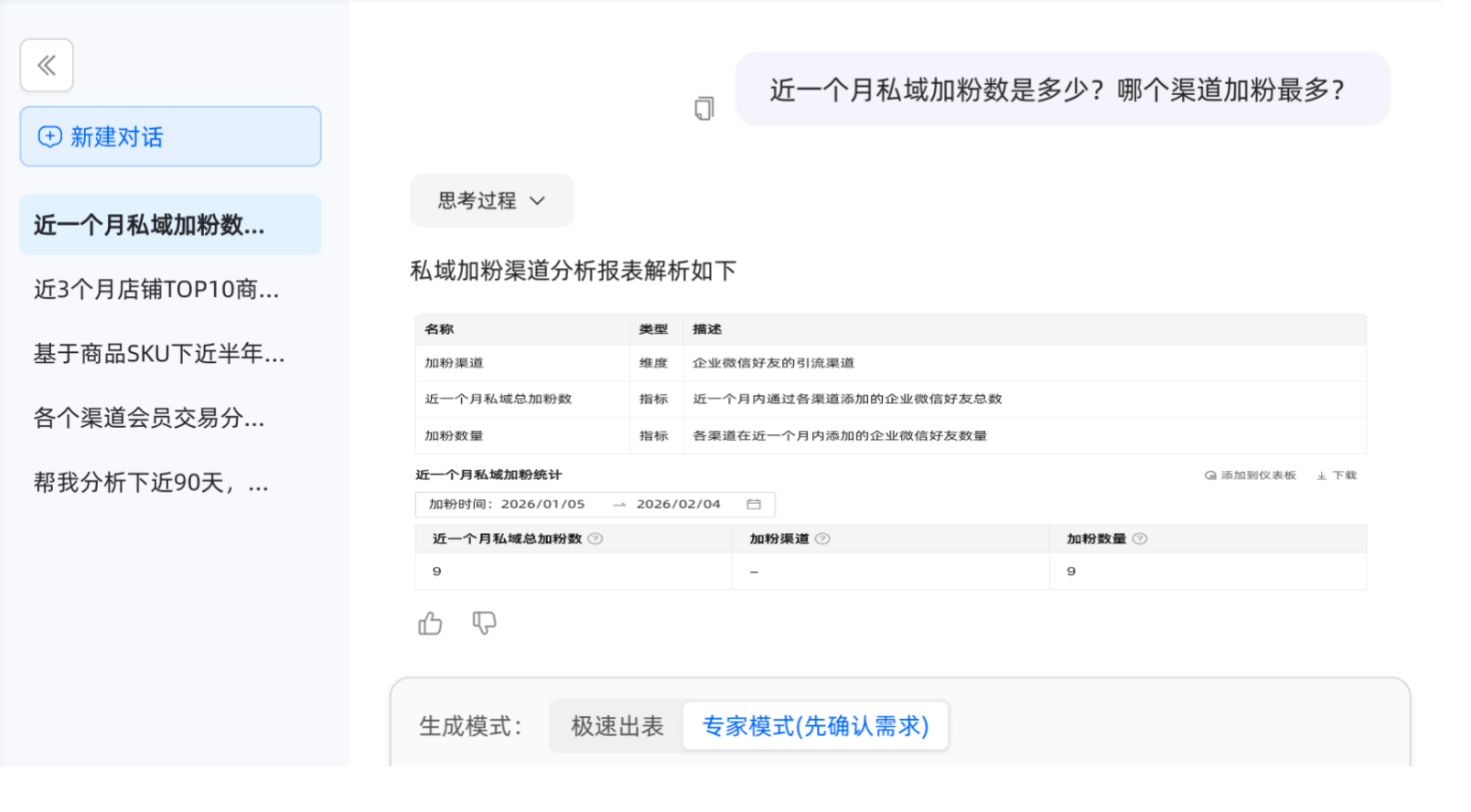Image resolution: width=1471 pixels, height=812 pixels.
Task: Click the thumbs up feedback icon
Action: 430,624
